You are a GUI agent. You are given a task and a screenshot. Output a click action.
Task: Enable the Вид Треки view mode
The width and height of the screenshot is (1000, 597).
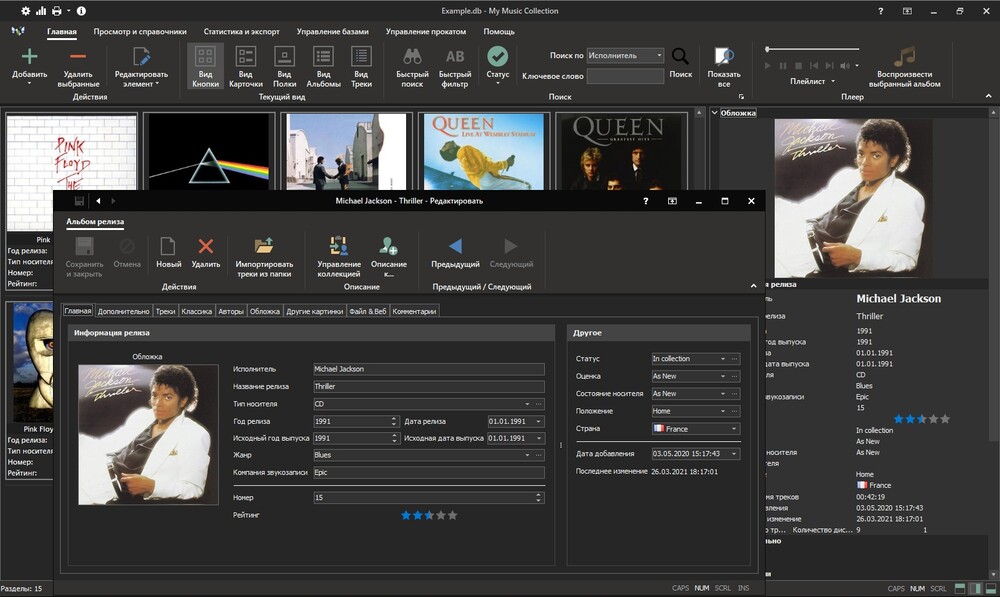tap(361, 57)
